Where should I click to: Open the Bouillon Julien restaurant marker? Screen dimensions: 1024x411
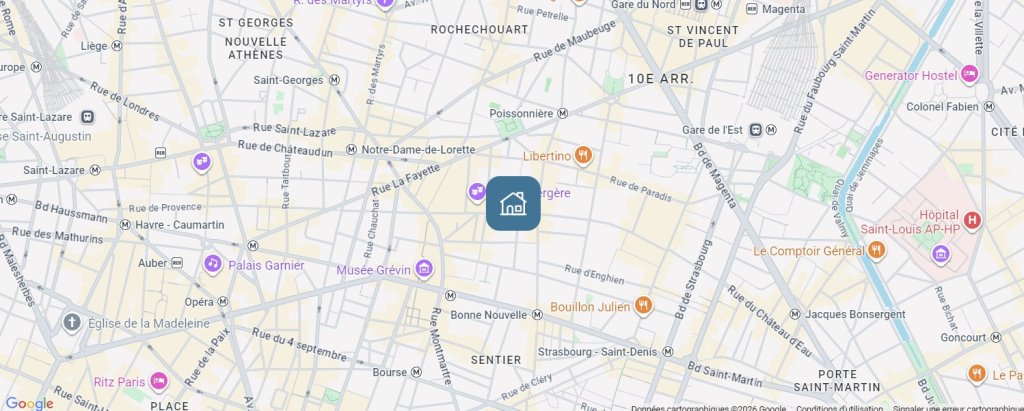643,306
